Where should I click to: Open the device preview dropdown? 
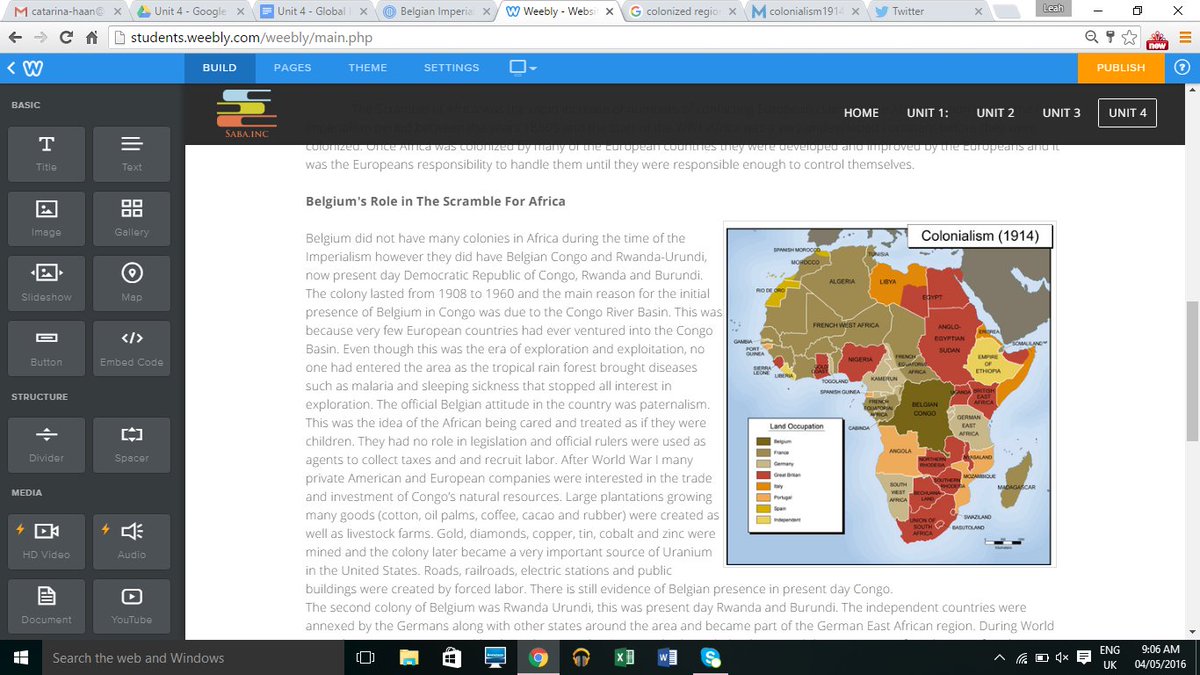pyautogui.click(x=522, y=68)
